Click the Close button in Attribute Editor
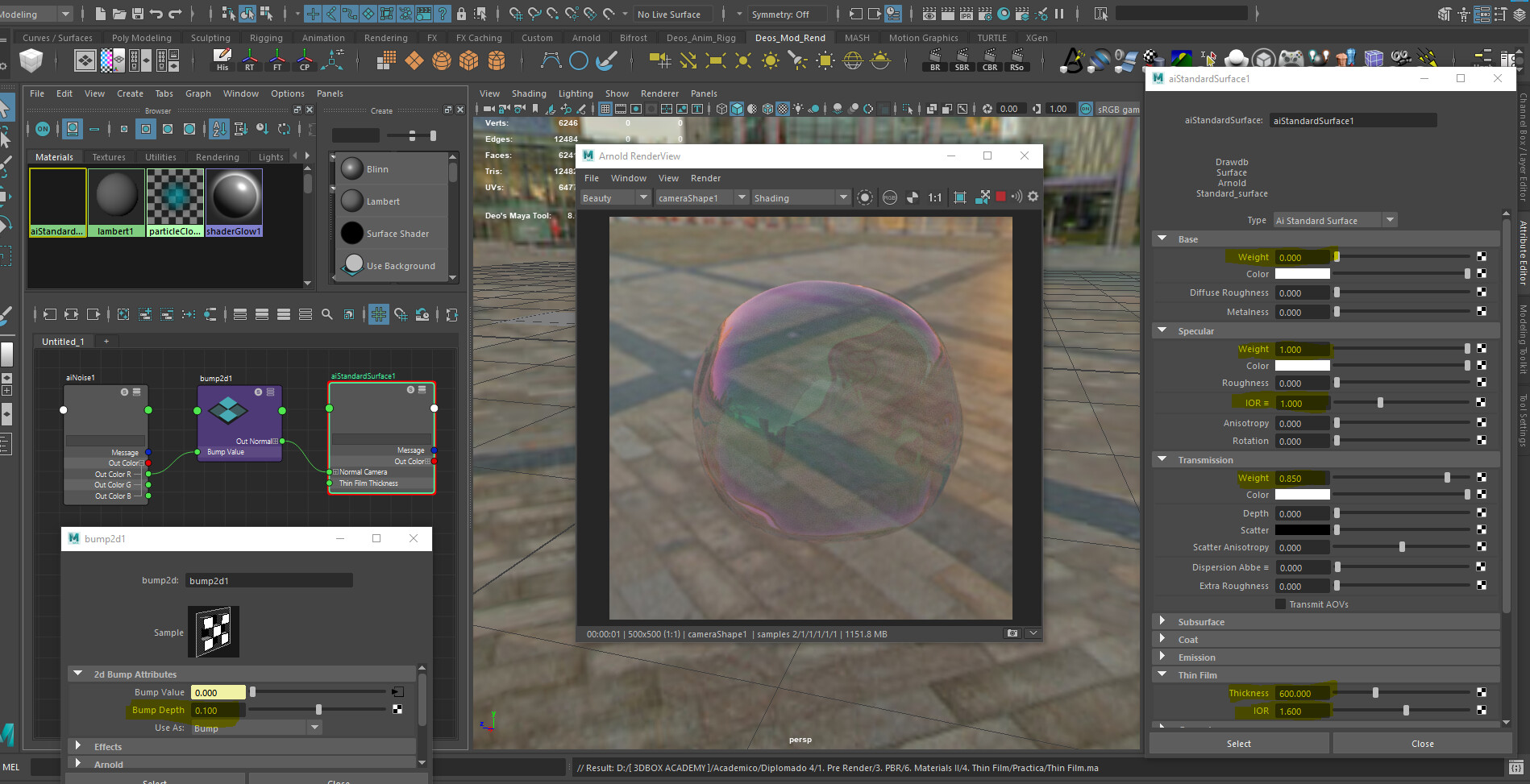This screenshot has height=784, width=1530. [1423, 743]
